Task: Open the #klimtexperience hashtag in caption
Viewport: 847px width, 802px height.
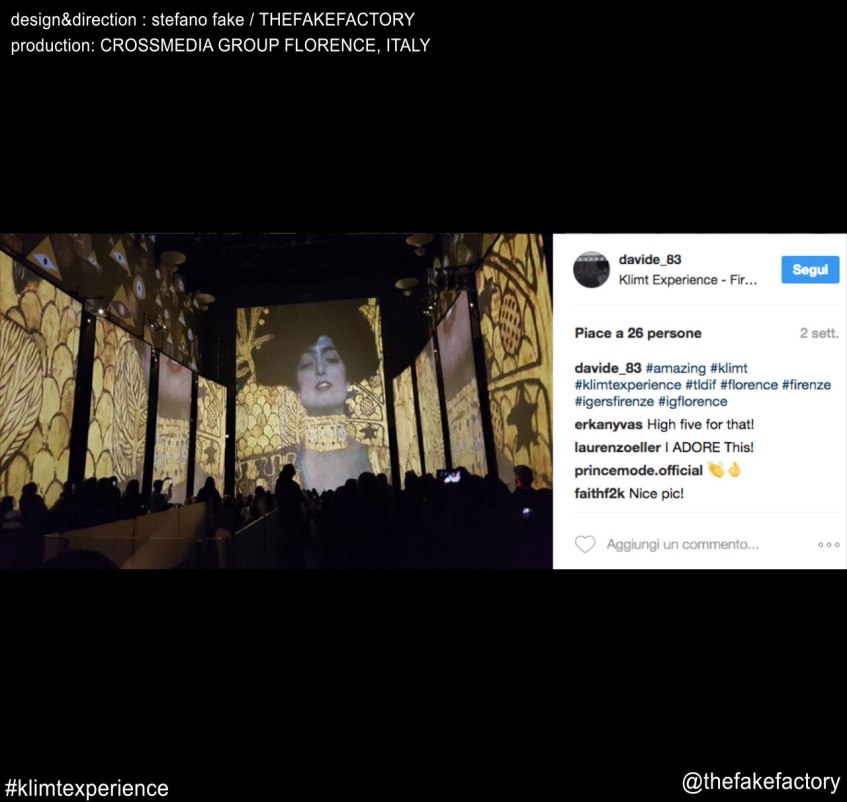Action: (x=628, y=385)
